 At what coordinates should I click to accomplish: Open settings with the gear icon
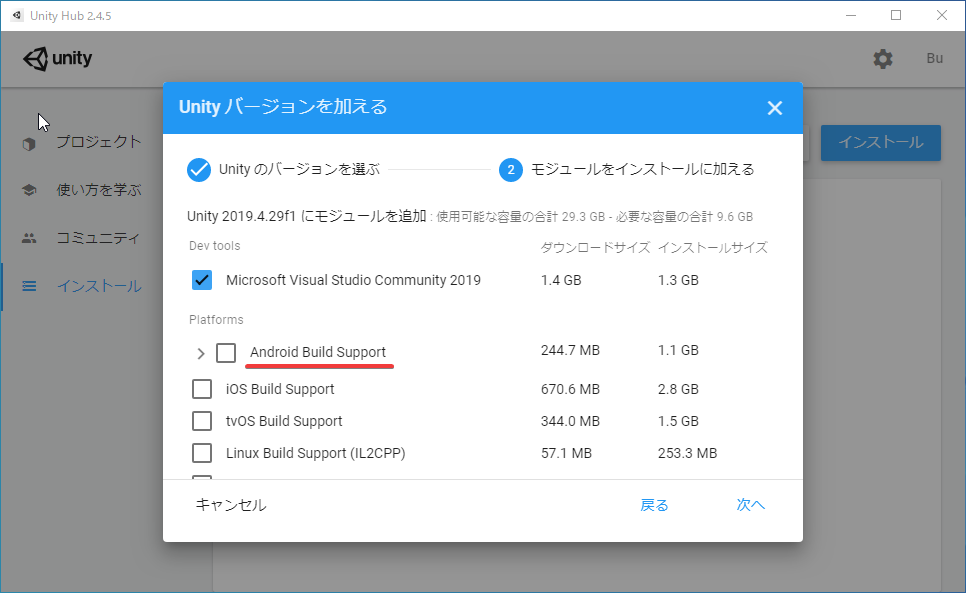(883, 59)
